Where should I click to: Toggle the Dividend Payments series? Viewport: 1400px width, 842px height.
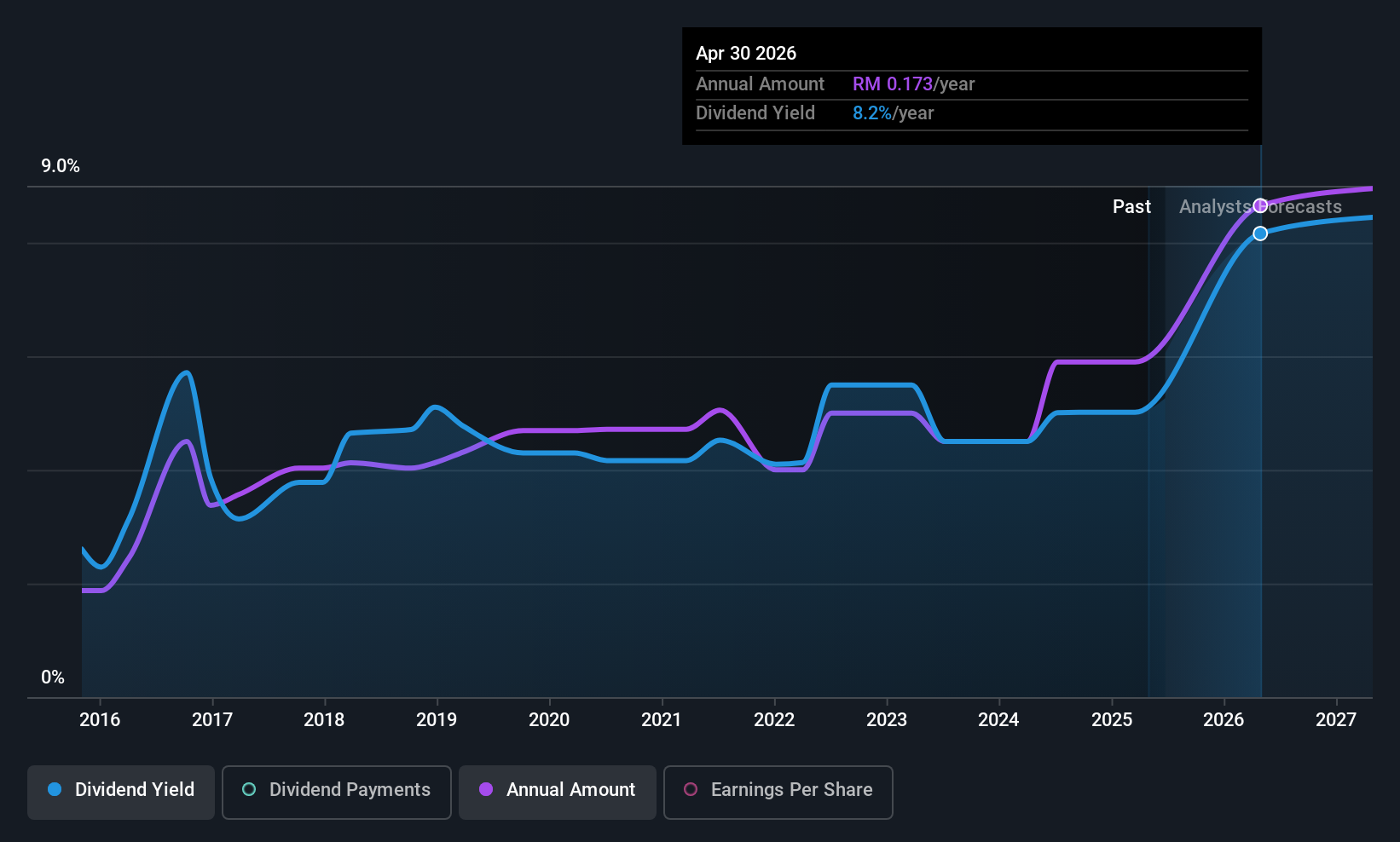tap(337, 792)
